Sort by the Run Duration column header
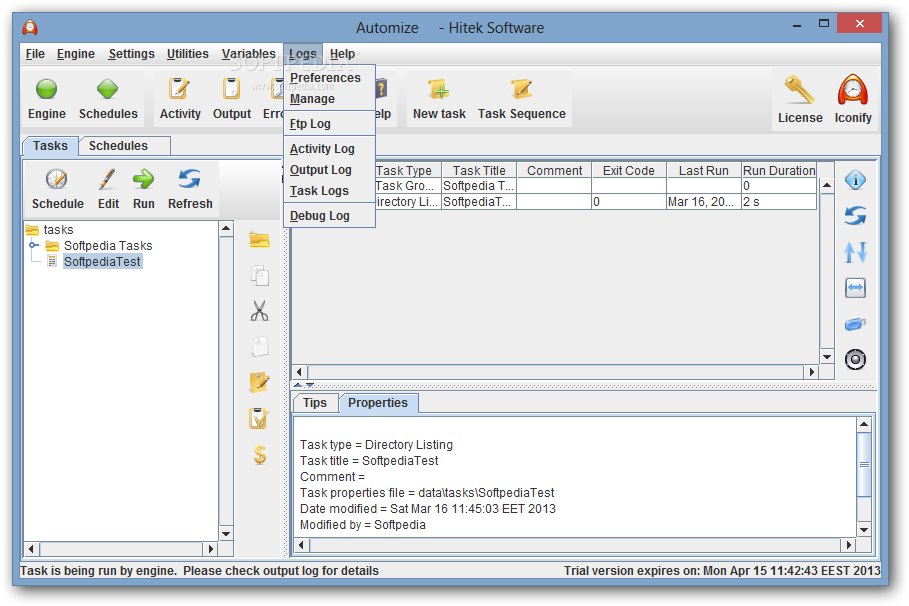The width and height of the screenshot is (909, 606). pos(779,170)
